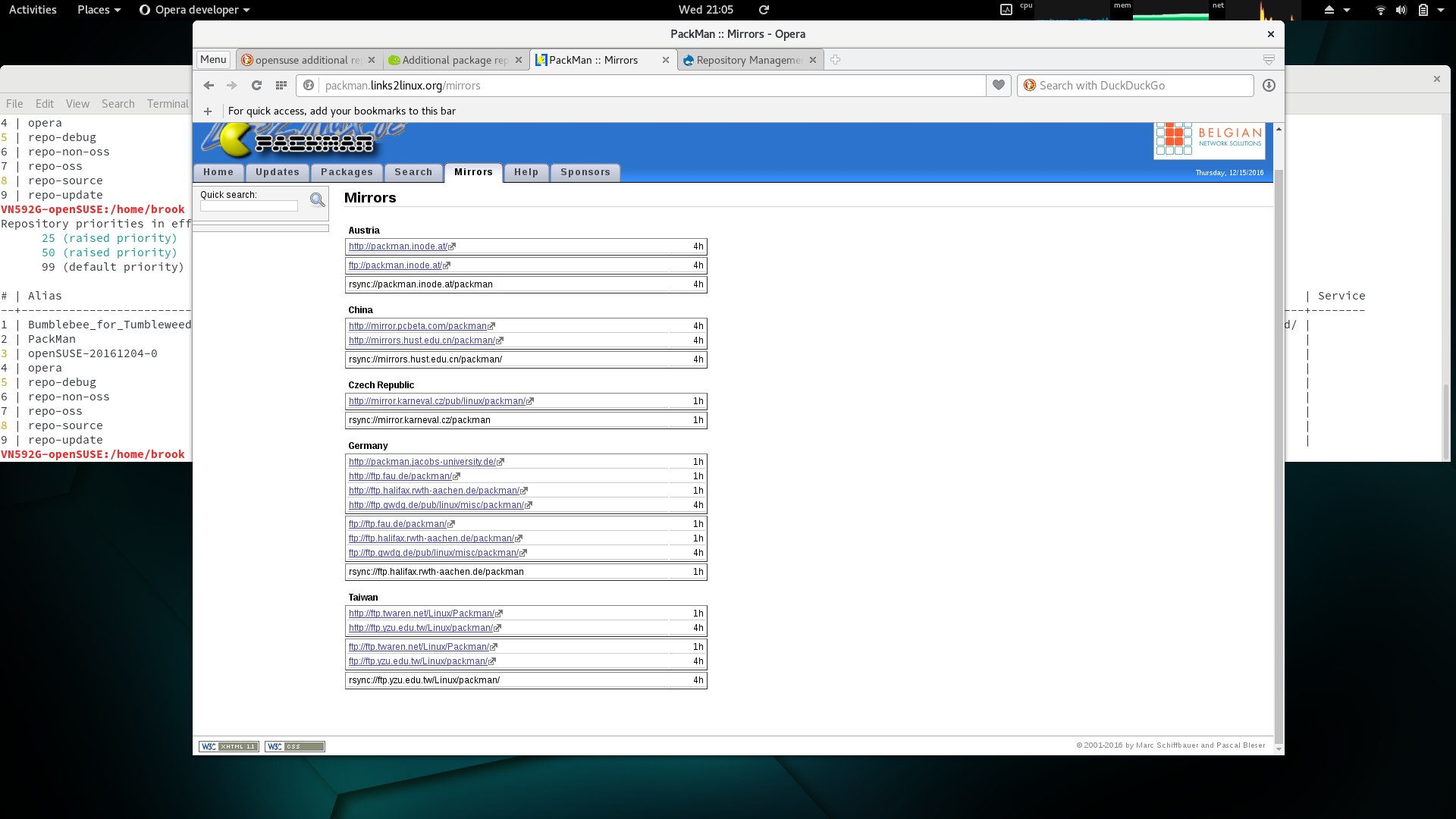
Task: Open http://mirrors.hust.edu.cn/packman/ link
Action: [x=422, y=340]
